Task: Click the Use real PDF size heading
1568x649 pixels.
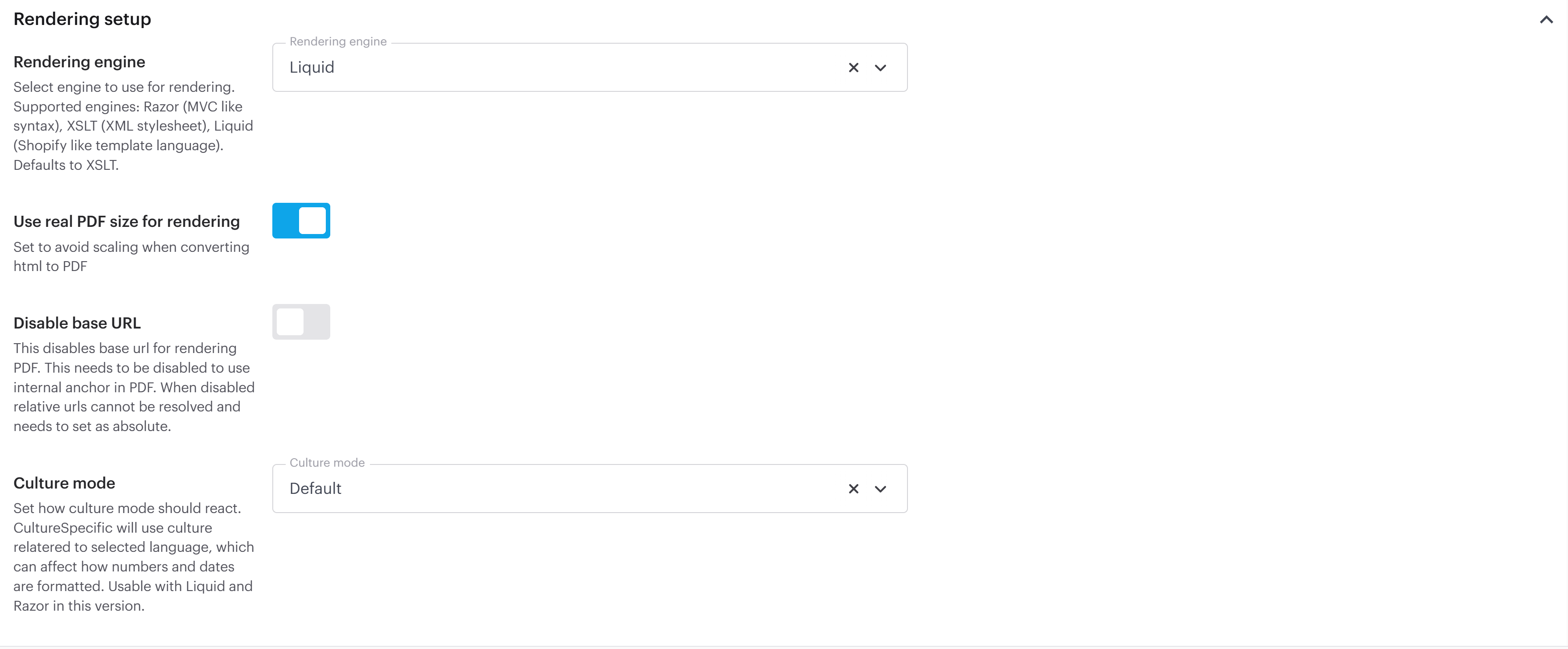Action: 127,222
